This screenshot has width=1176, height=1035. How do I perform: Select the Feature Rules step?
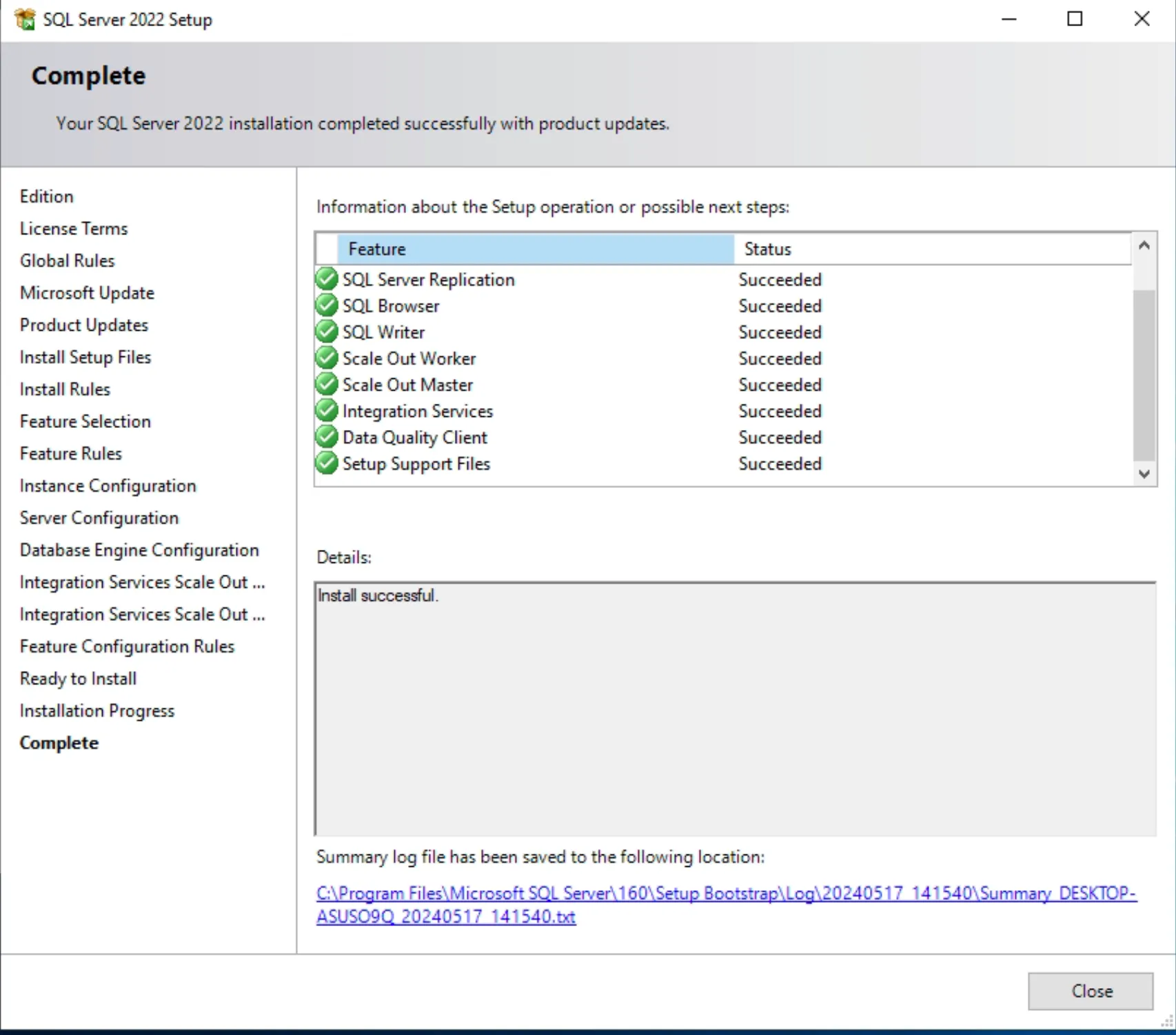(x=71, y=453)
